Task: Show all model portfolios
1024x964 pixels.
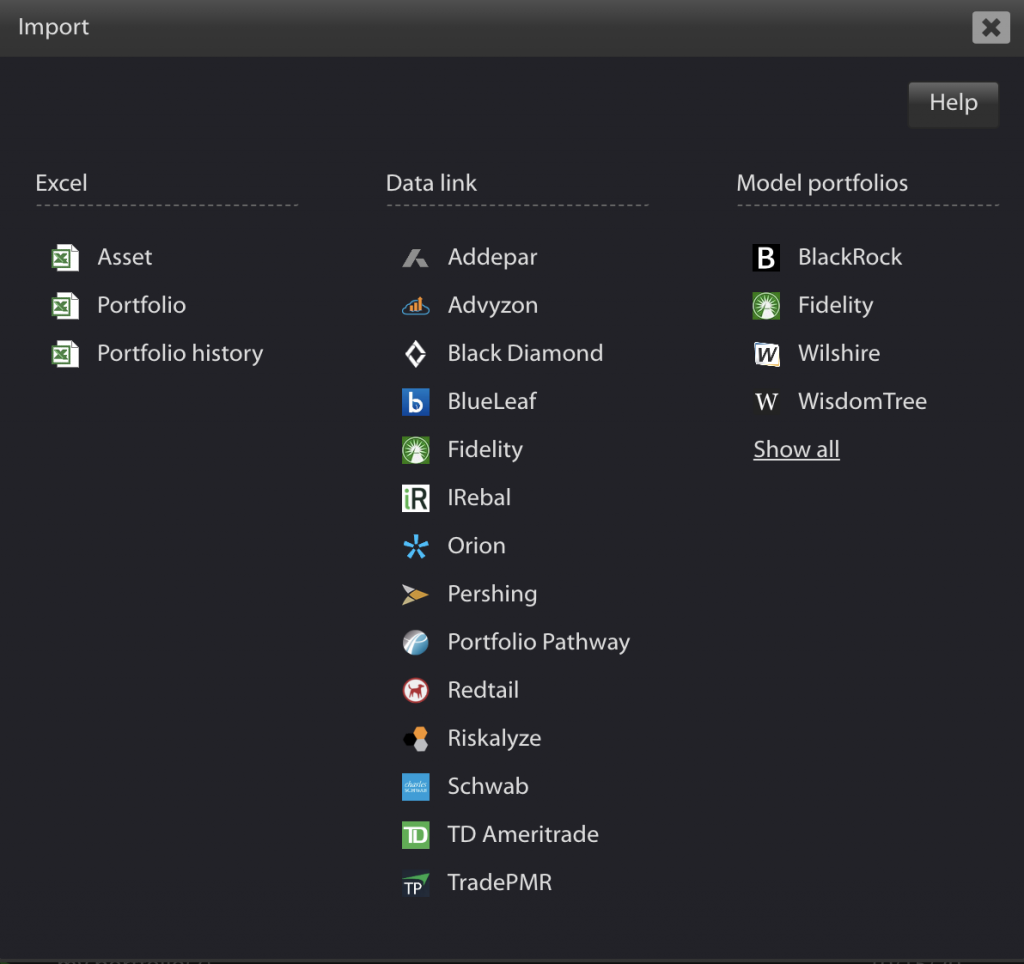Action: (x=796, y=449)
